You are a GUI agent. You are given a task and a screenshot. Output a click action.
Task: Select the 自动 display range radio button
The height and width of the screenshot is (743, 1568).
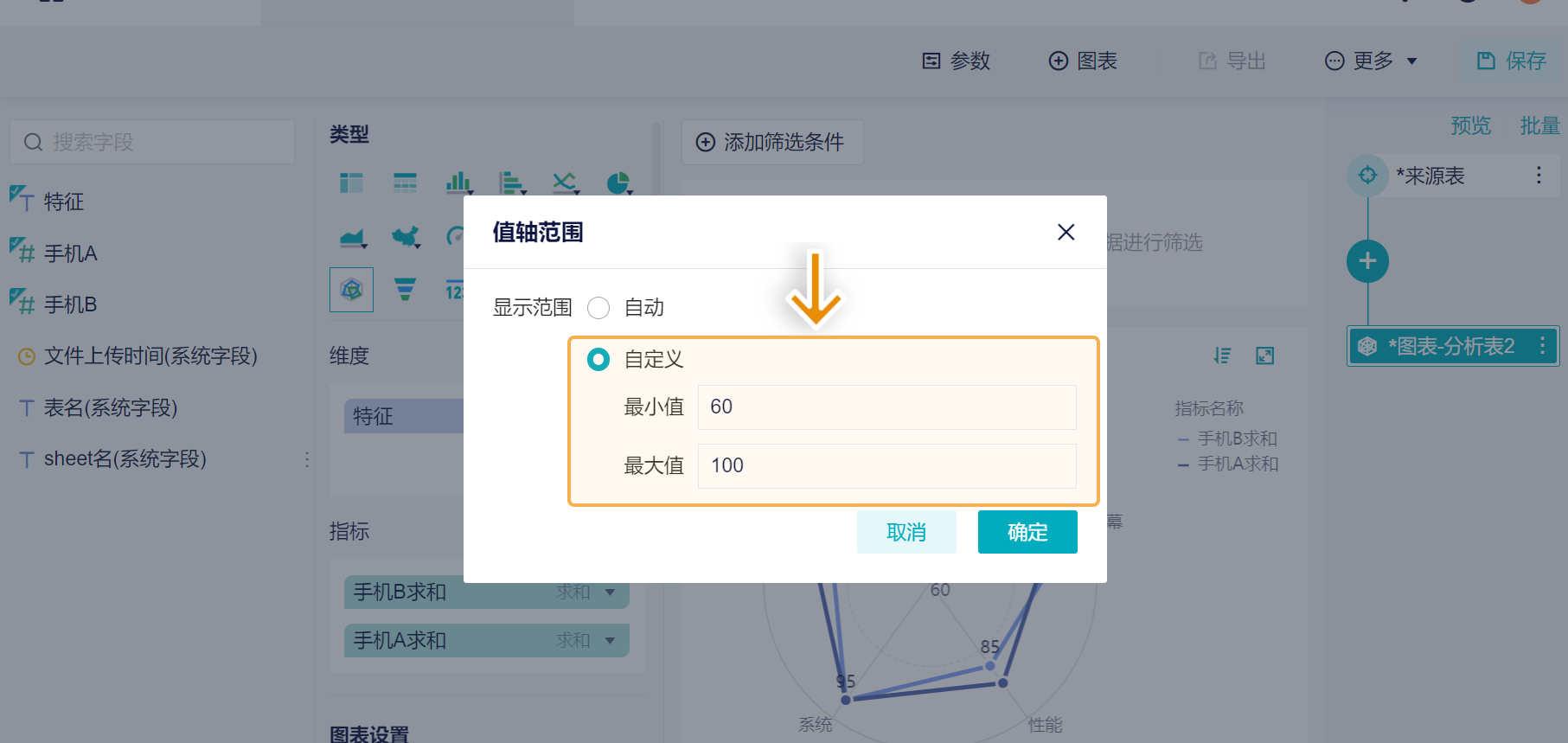click(x=598, y=308)
